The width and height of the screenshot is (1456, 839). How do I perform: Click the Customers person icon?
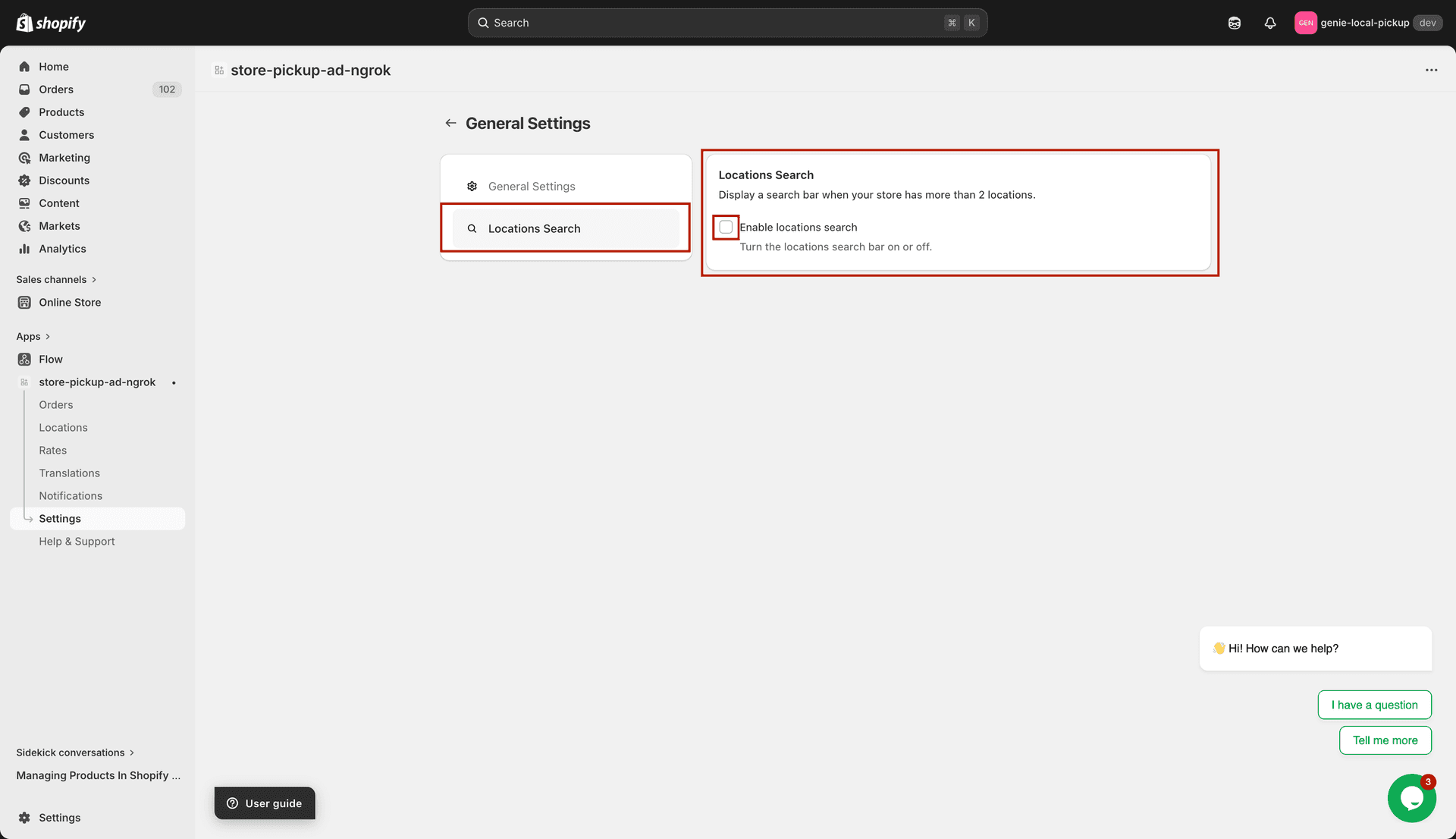(25, 134)
